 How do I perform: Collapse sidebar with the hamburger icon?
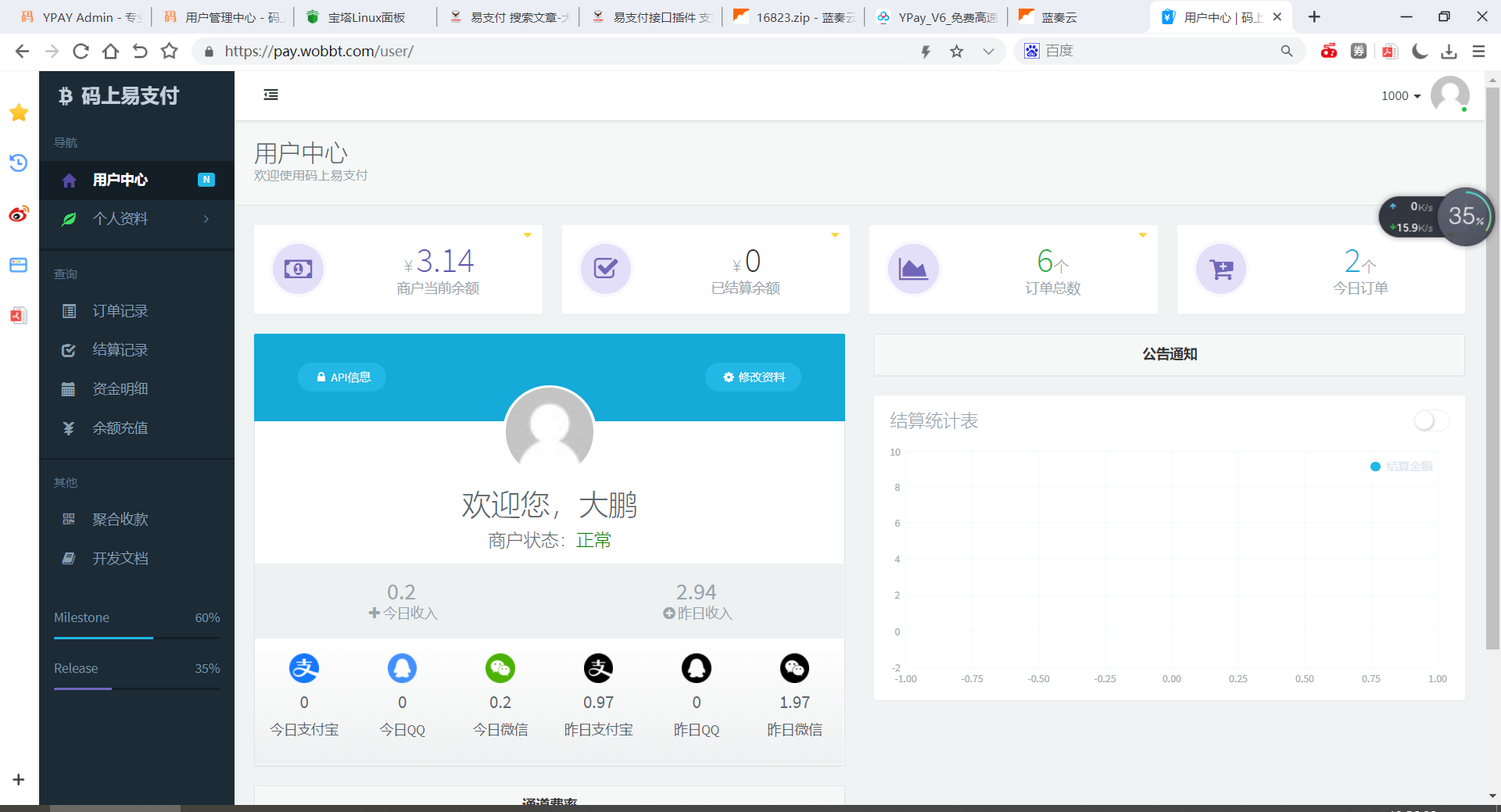[x=270, y=95]
